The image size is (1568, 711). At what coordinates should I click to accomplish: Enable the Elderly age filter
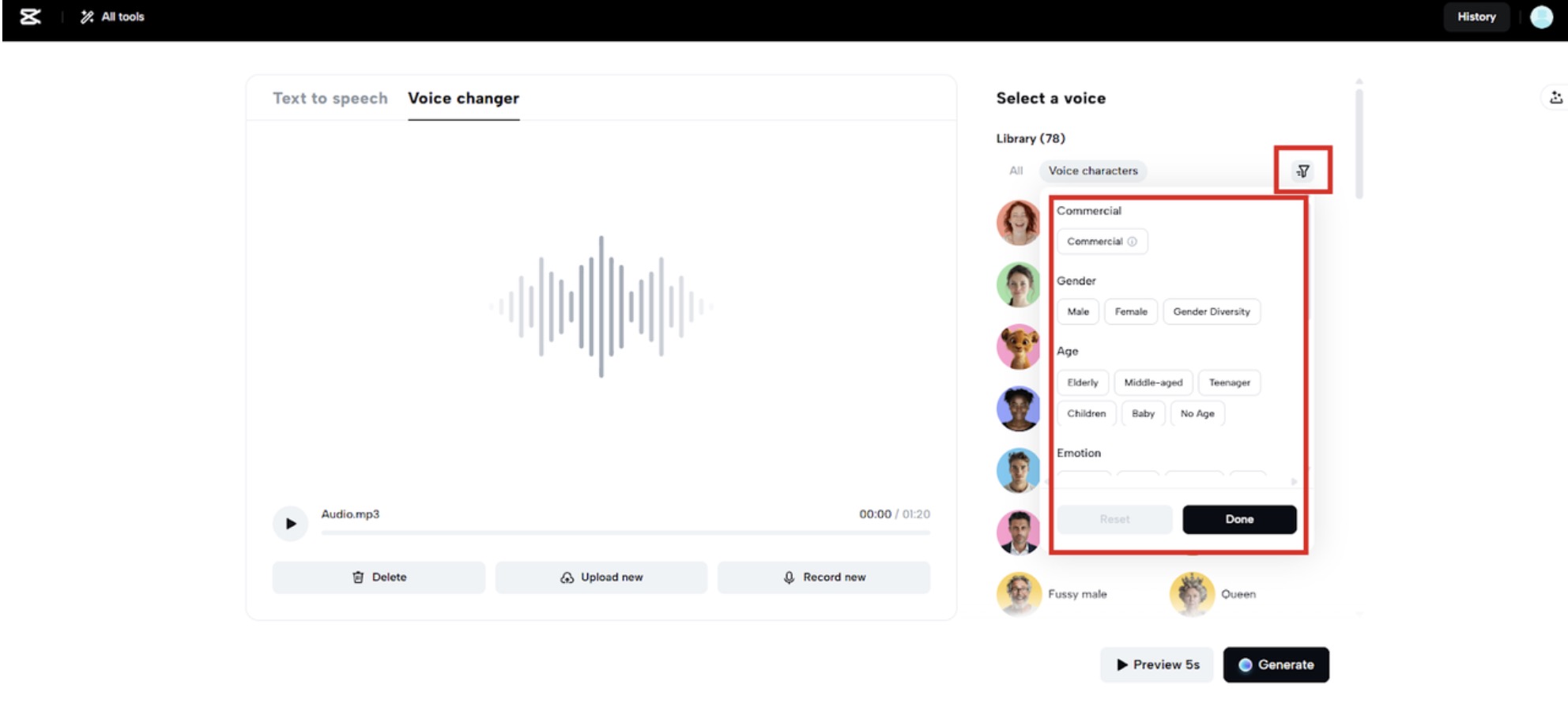(x=1082, y=382)
